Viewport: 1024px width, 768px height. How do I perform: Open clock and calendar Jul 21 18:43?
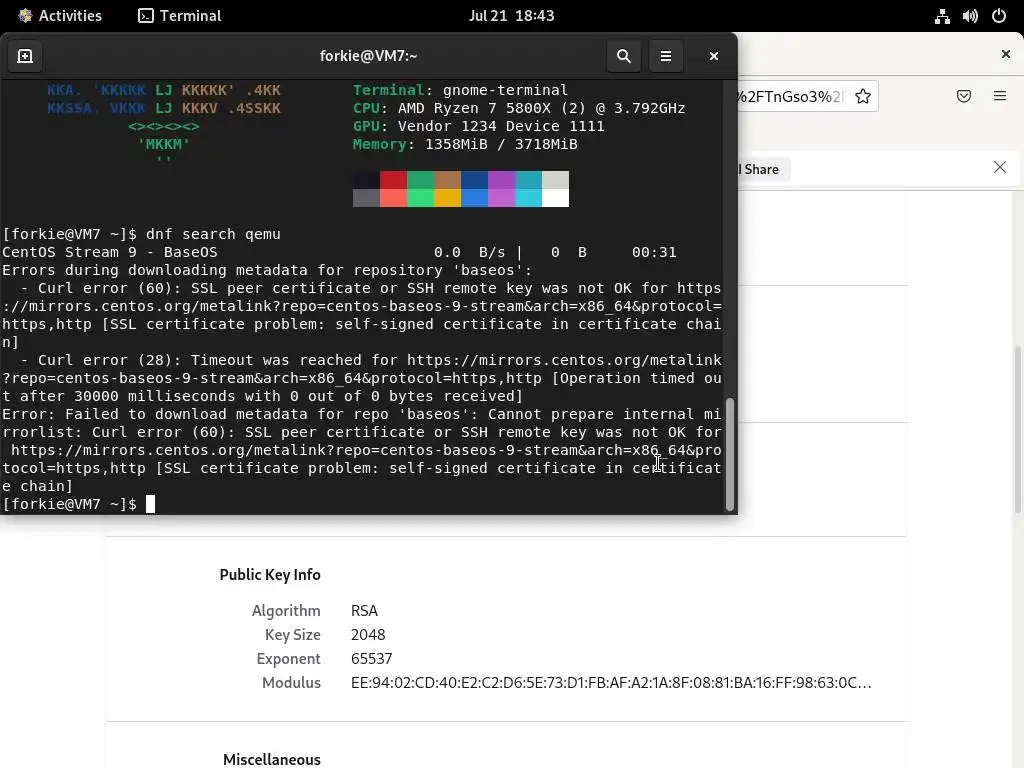click(511, 16)
